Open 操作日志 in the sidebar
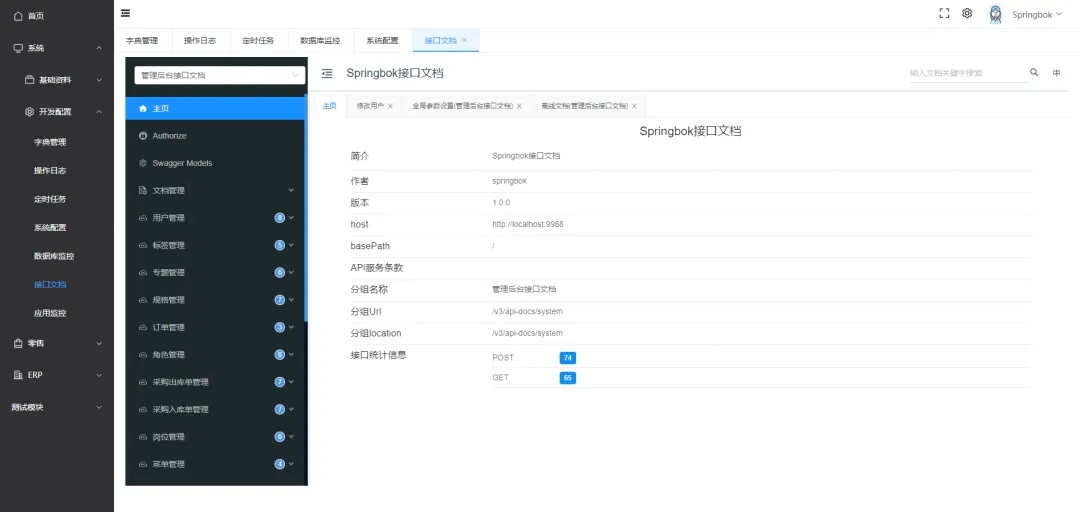This screenshot has width=1080, height=512. pyautogui.click(x=50, y=171)
